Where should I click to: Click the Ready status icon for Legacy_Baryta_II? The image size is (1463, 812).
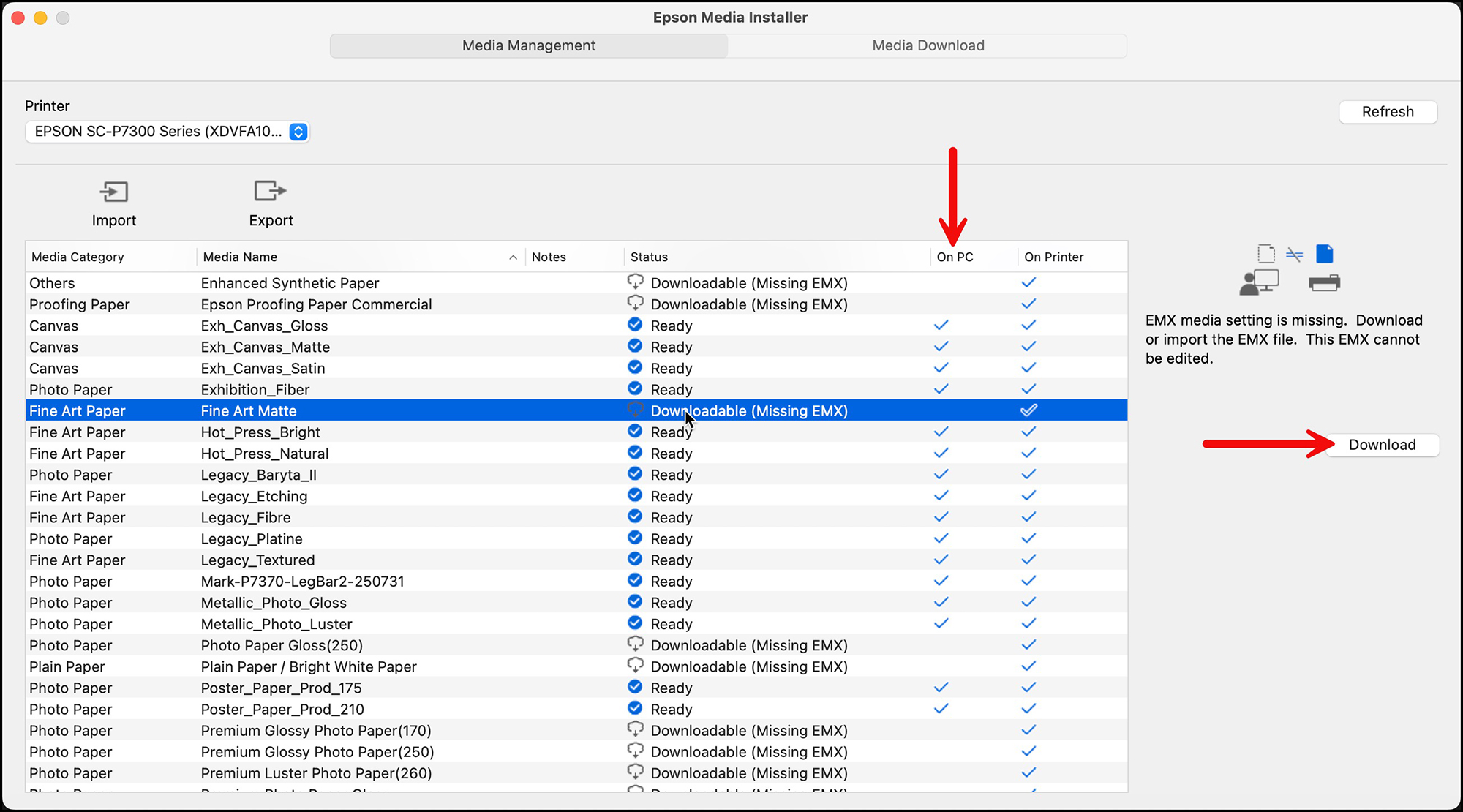coord(635,473)
